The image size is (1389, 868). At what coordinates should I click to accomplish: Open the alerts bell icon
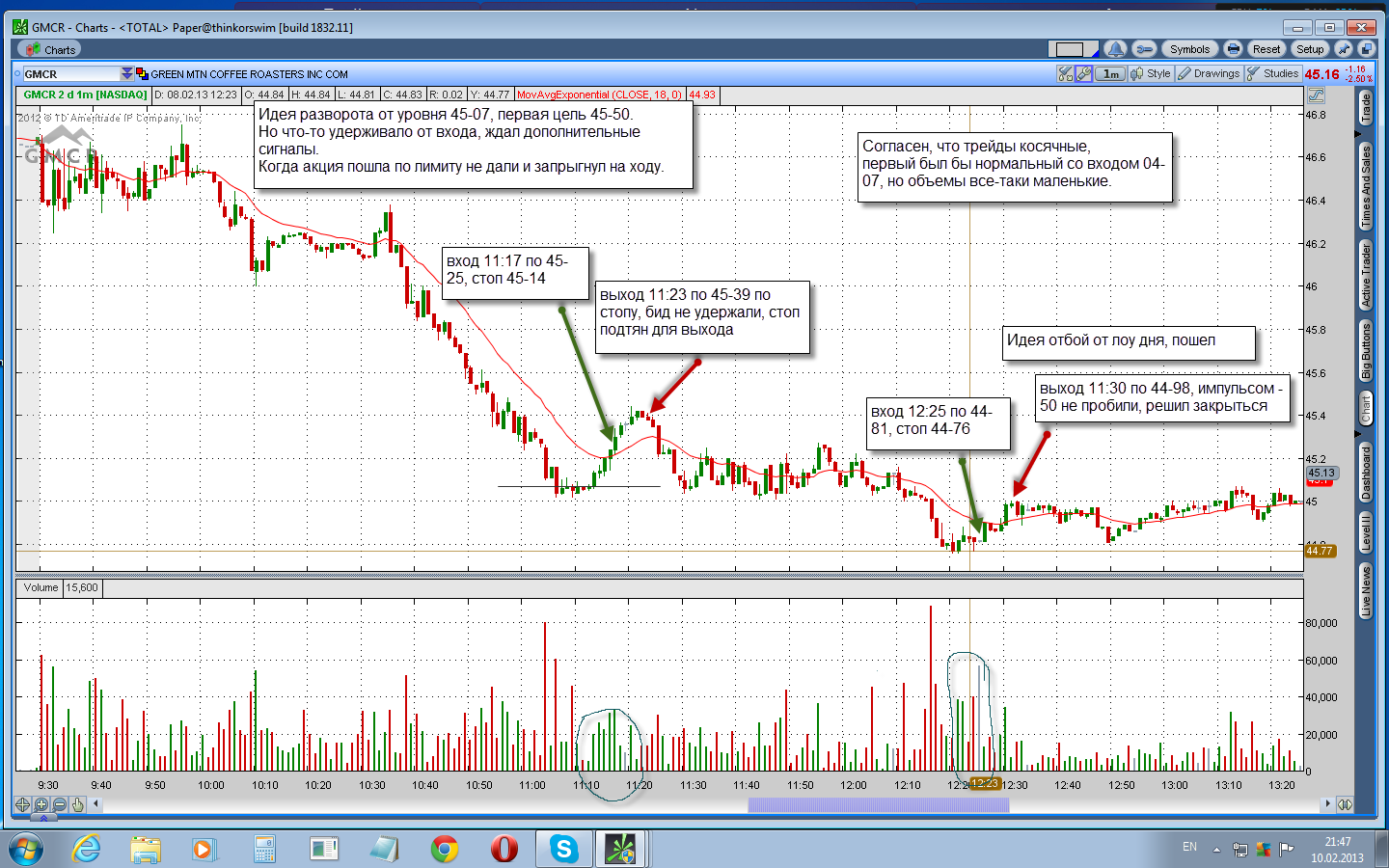(x=1116, y=49)
